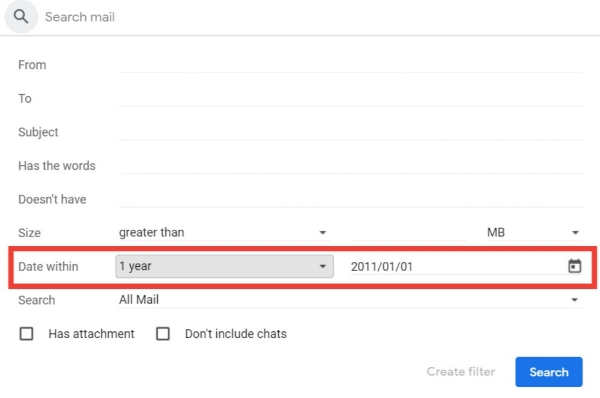Click into the From field
The height and width of the screenshot is (398, 600).
point(350,64)
